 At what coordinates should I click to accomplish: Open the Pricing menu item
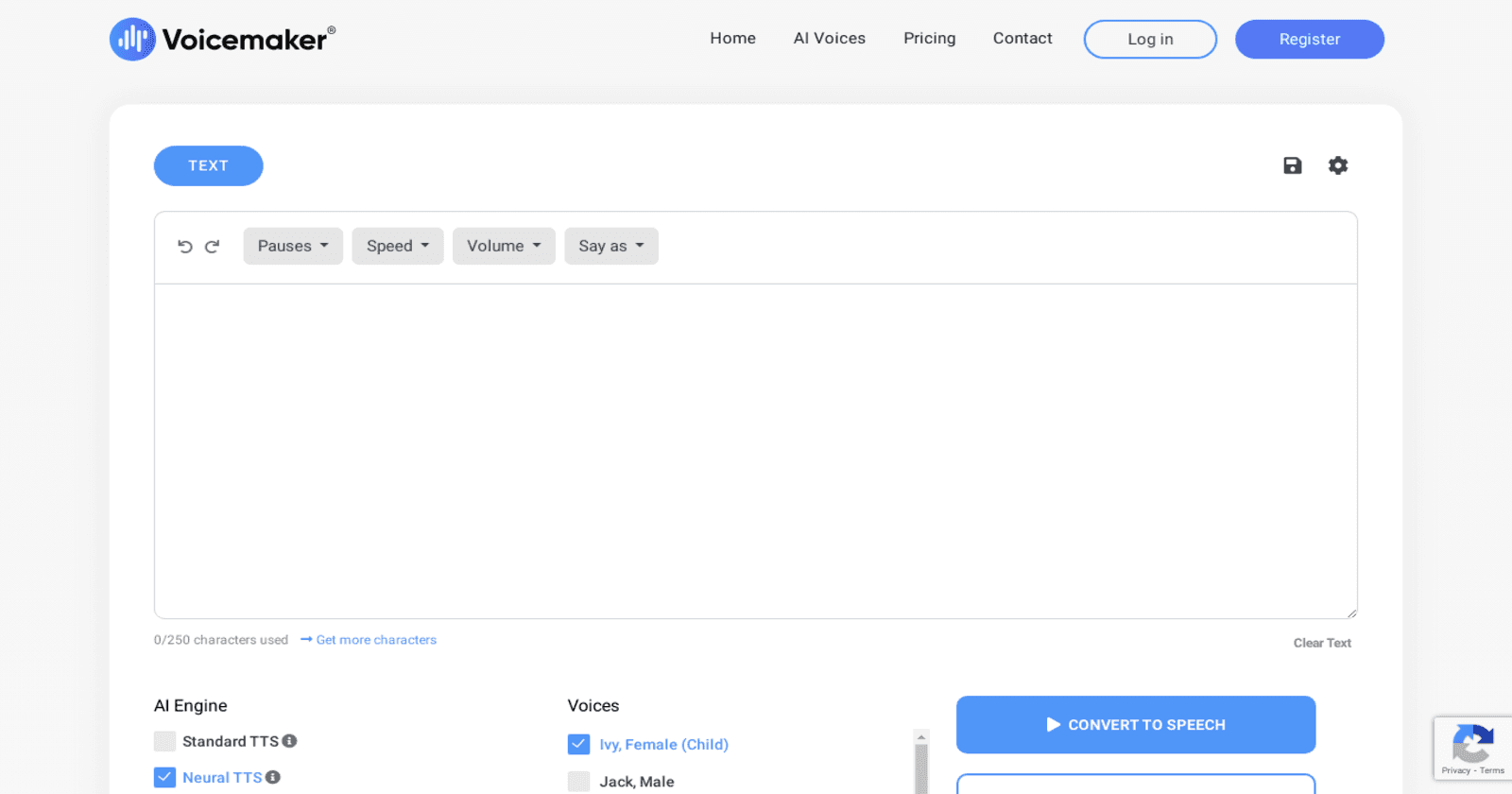(929, 39)
